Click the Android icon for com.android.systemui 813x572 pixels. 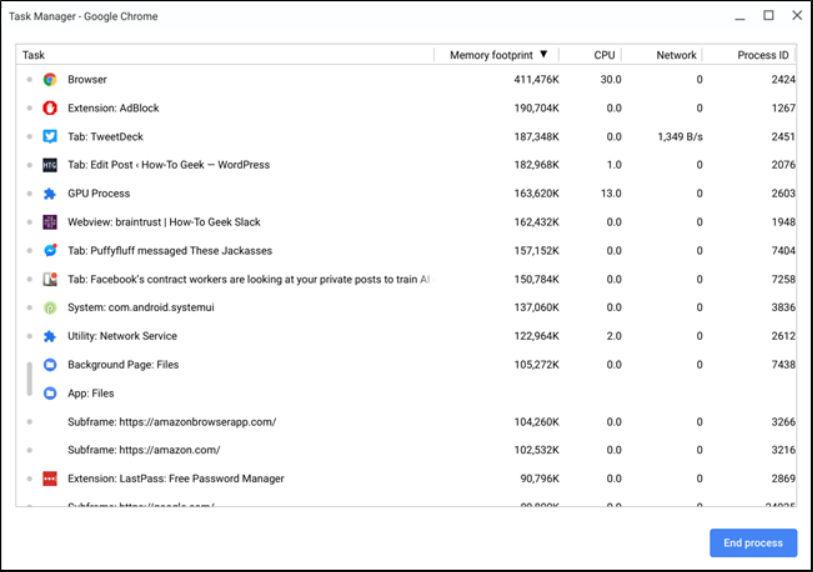[50, 308]
